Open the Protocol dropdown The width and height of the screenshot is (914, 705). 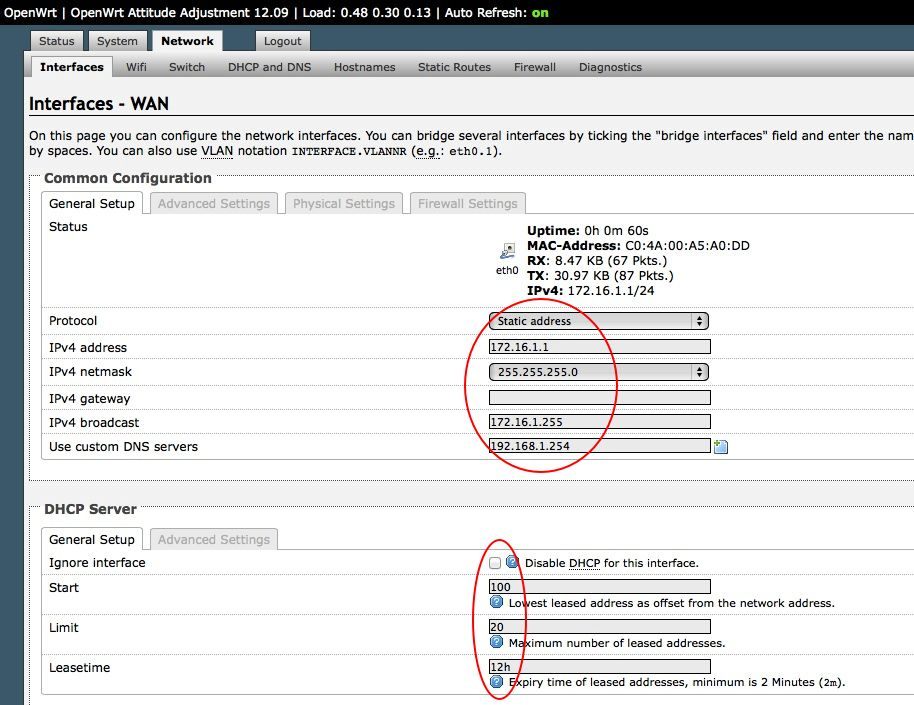(x=599, y=321)
